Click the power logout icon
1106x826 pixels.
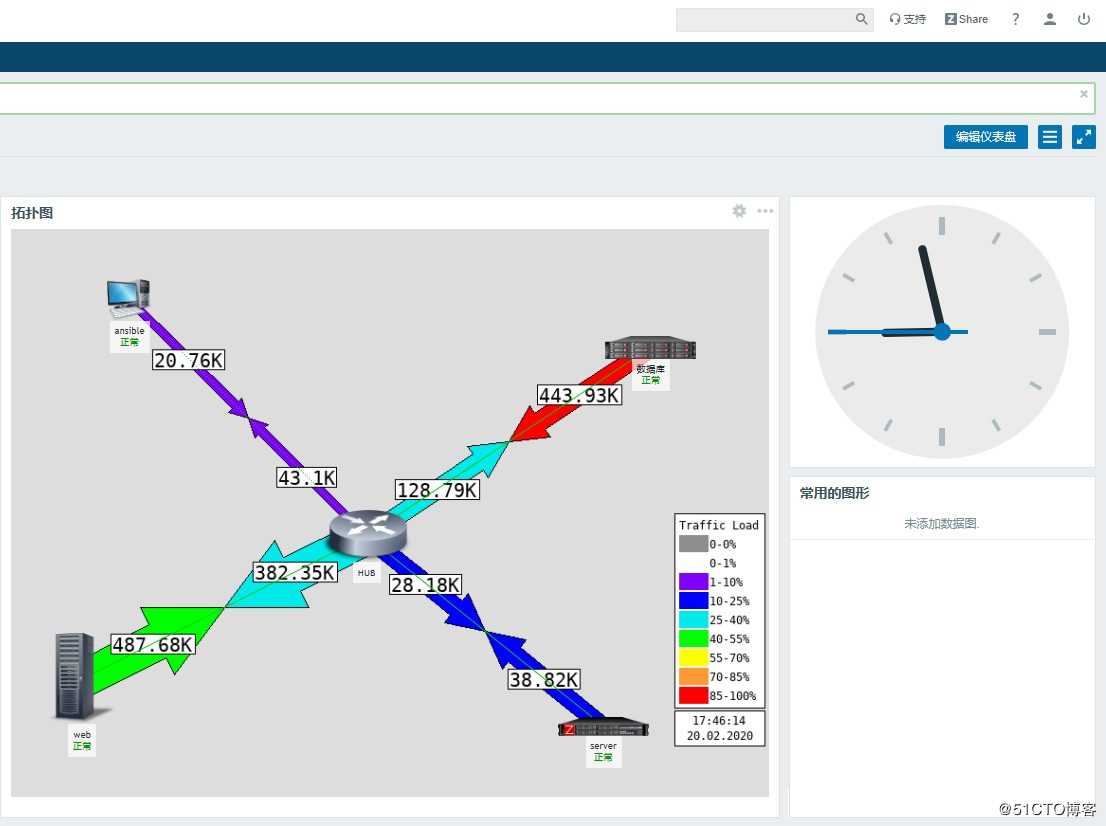pos(1084,19)
